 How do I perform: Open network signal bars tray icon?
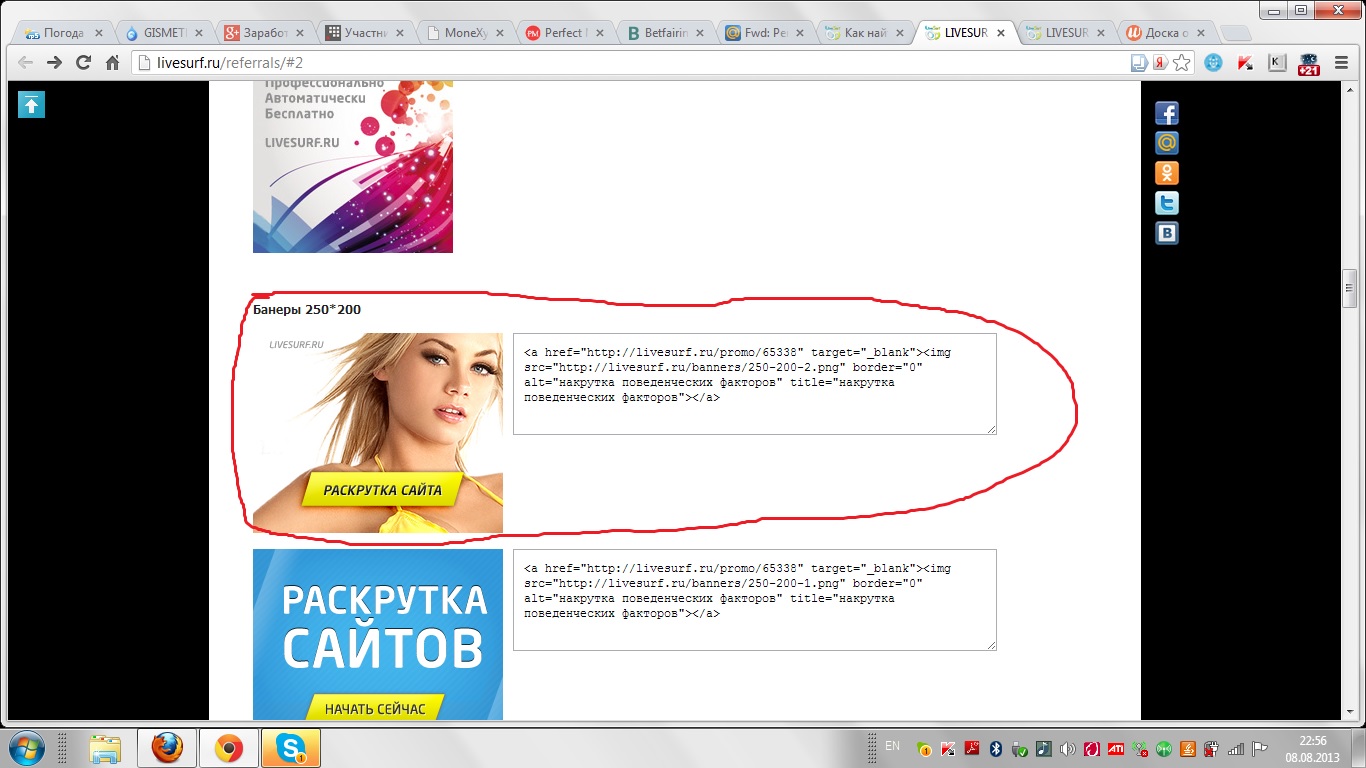(1237, 749)
